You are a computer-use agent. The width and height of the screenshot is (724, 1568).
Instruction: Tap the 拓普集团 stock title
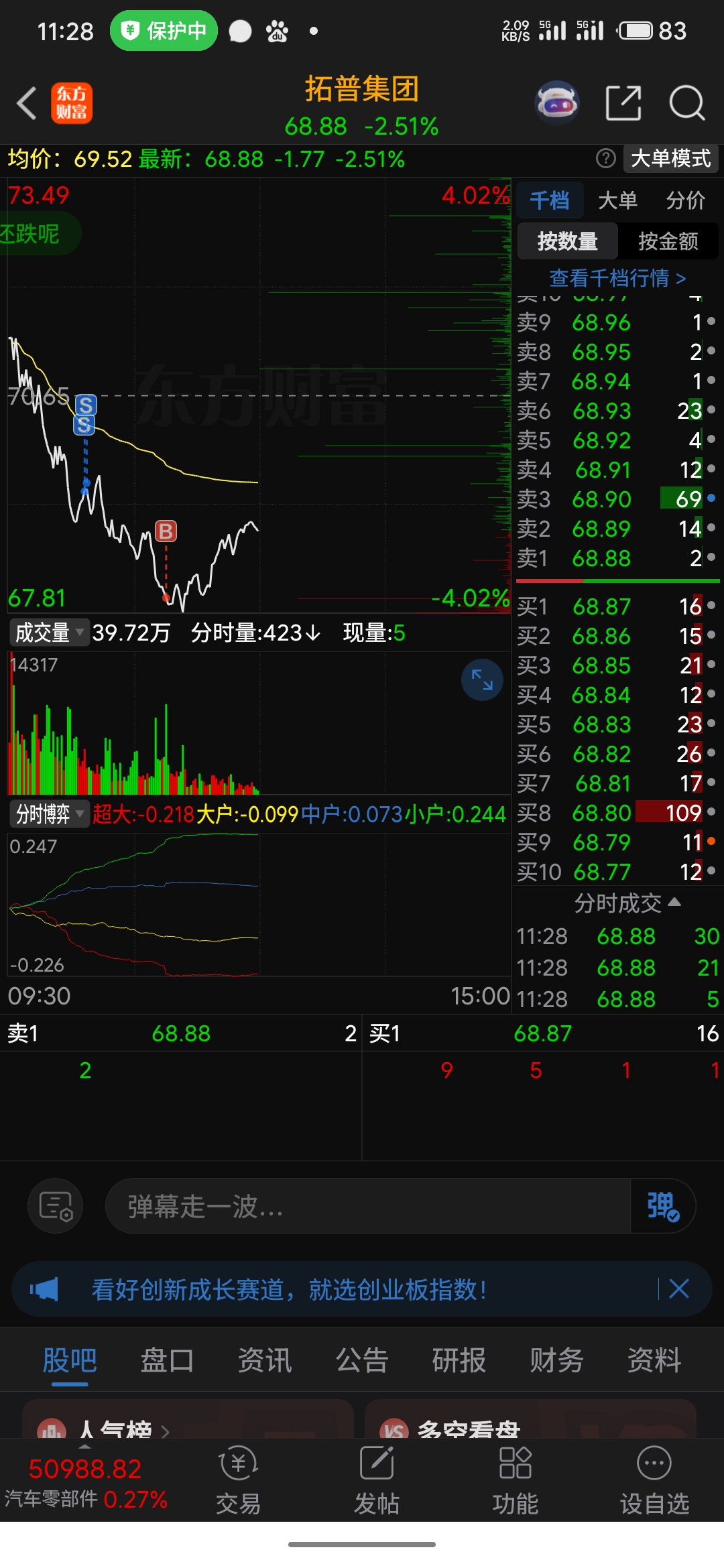(362, 88)
